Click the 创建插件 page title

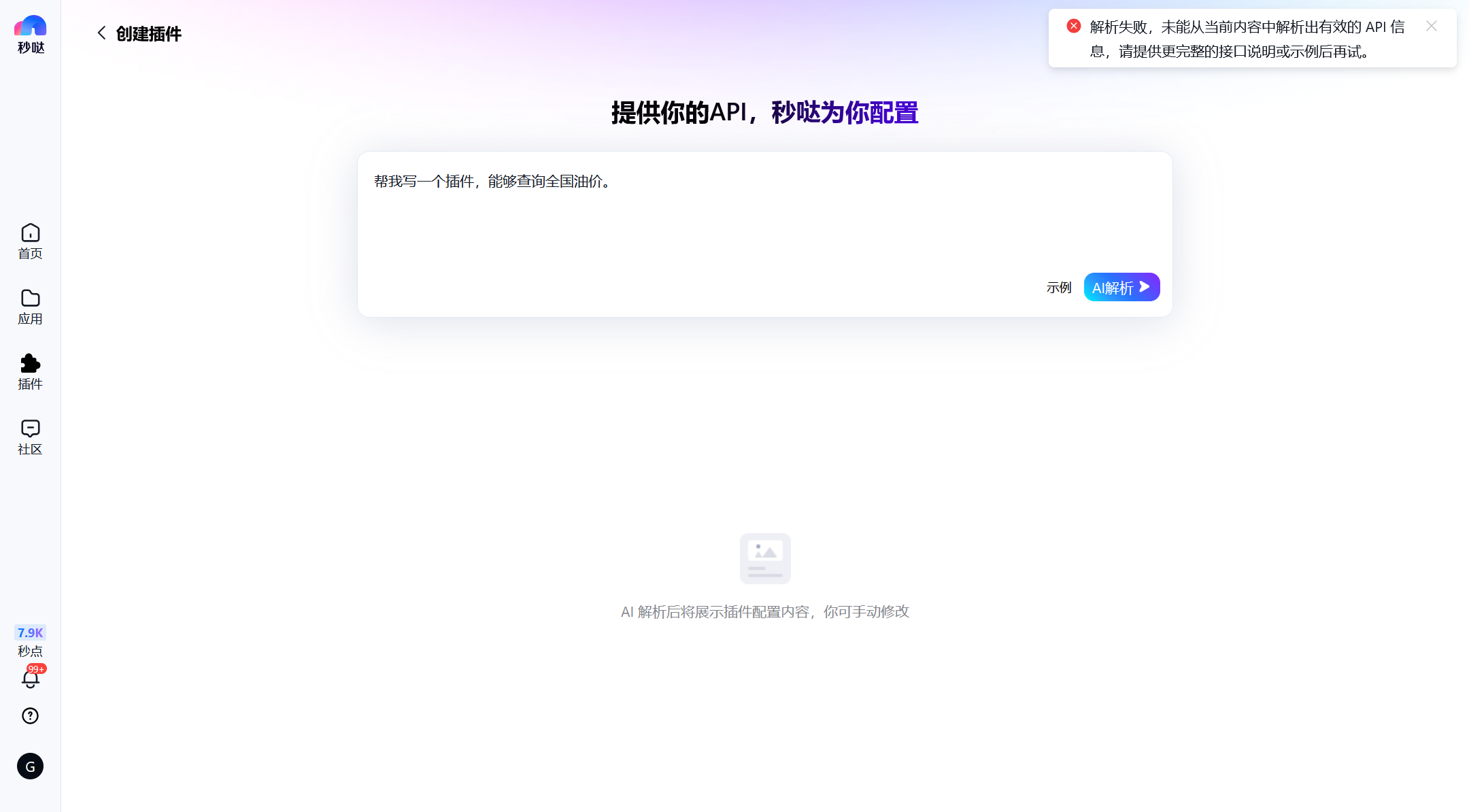pyautogui.click(x=148, y=34)
